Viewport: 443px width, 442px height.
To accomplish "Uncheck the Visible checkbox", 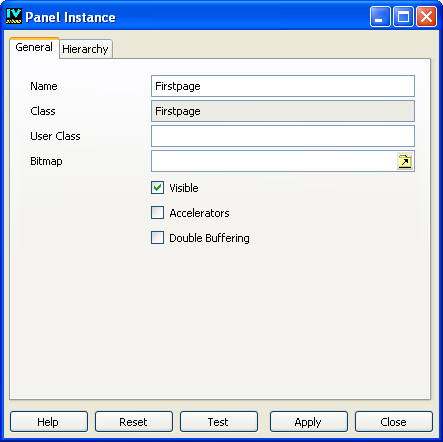I will click(x=157, y=188).
